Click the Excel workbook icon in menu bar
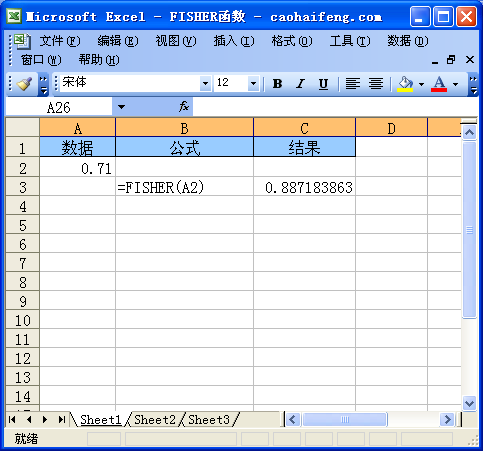Image resolution: width=483 pixels, height=451 pixels. [x=22, y=41]
